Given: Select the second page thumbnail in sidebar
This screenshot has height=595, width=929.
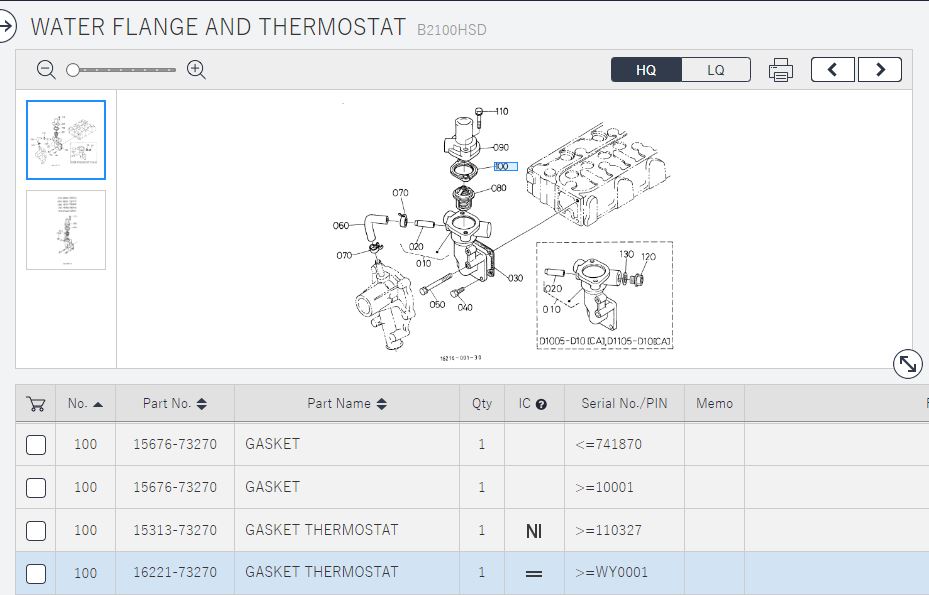Looking at the screenshot, I should click(65, 230).
